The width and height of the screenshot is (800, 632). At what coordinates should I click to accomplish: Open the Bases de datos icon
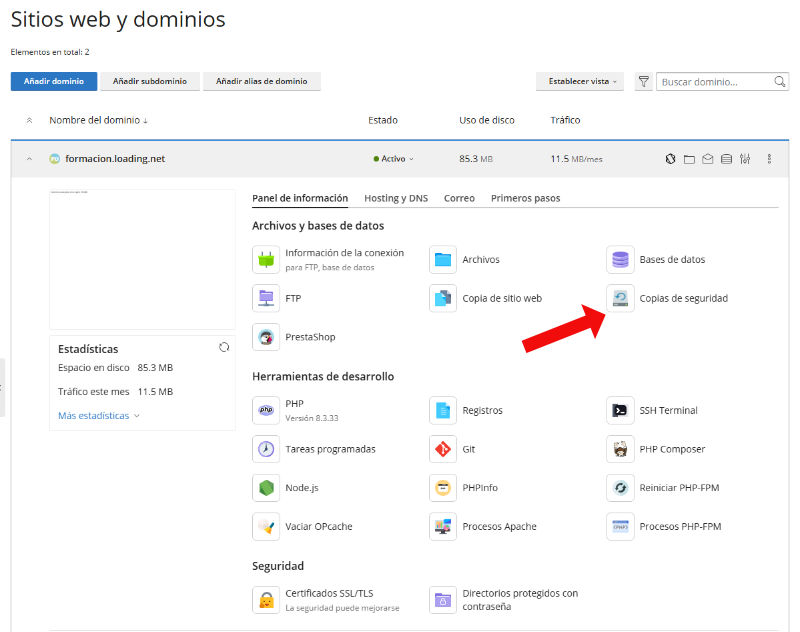(x=620, y=259)
